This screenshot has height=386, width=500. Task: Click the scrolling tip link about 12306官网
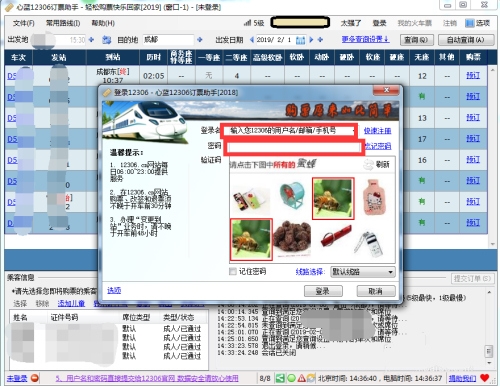147,378
